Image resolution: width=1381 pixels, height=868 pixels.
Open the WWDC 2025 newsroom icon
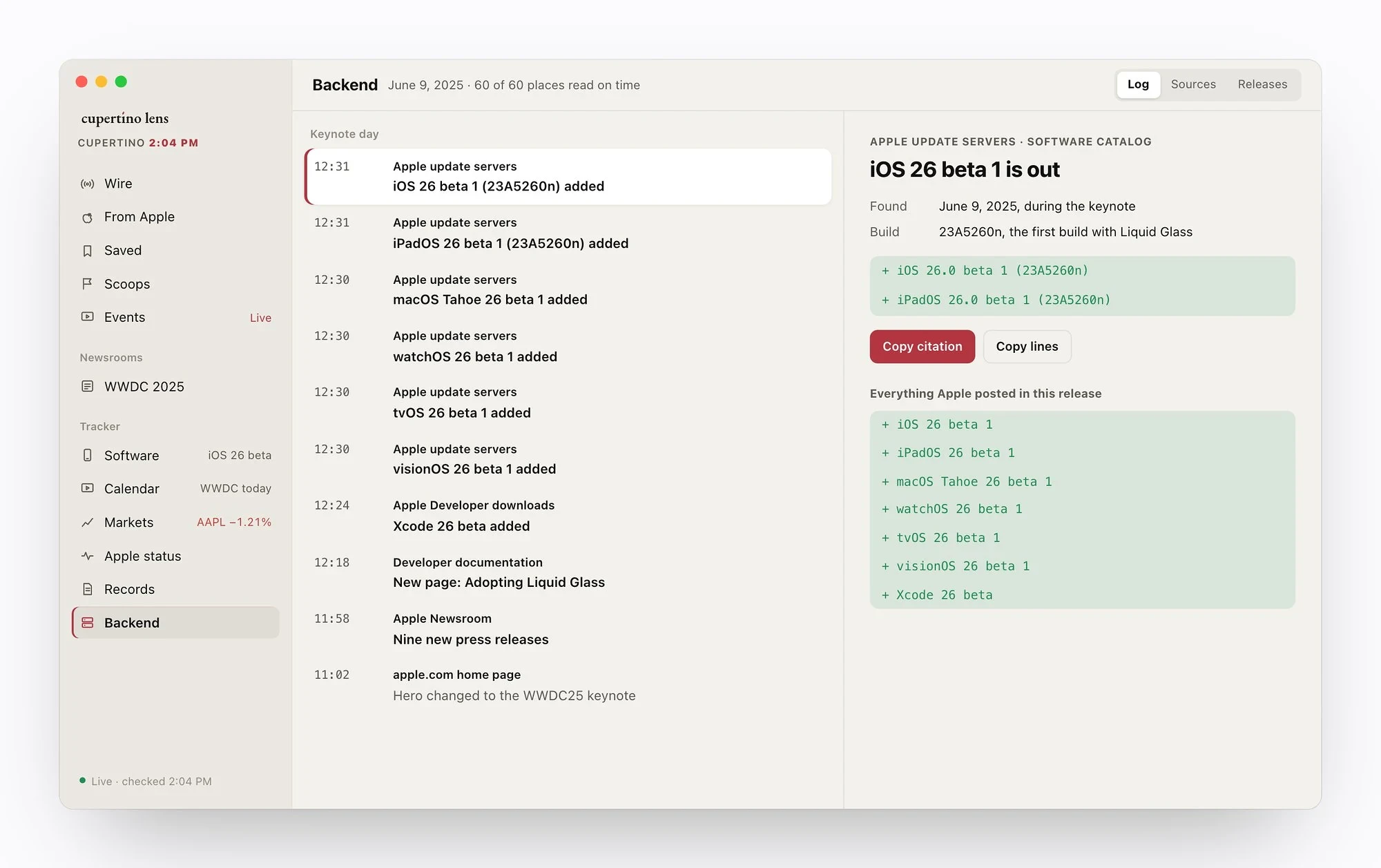87,387
